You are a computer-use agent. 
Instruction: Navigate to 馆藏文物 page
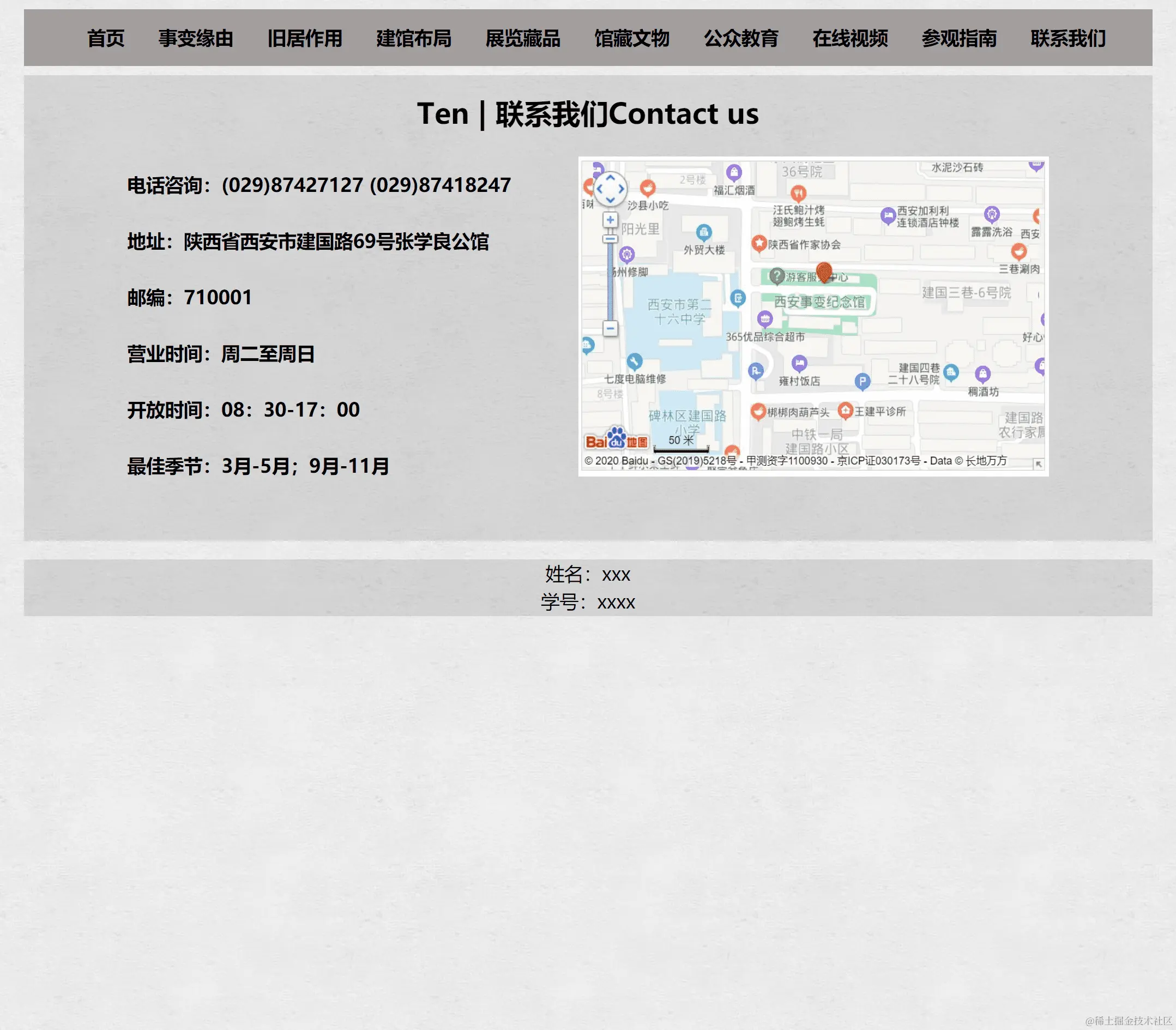[x=632, y=39]
